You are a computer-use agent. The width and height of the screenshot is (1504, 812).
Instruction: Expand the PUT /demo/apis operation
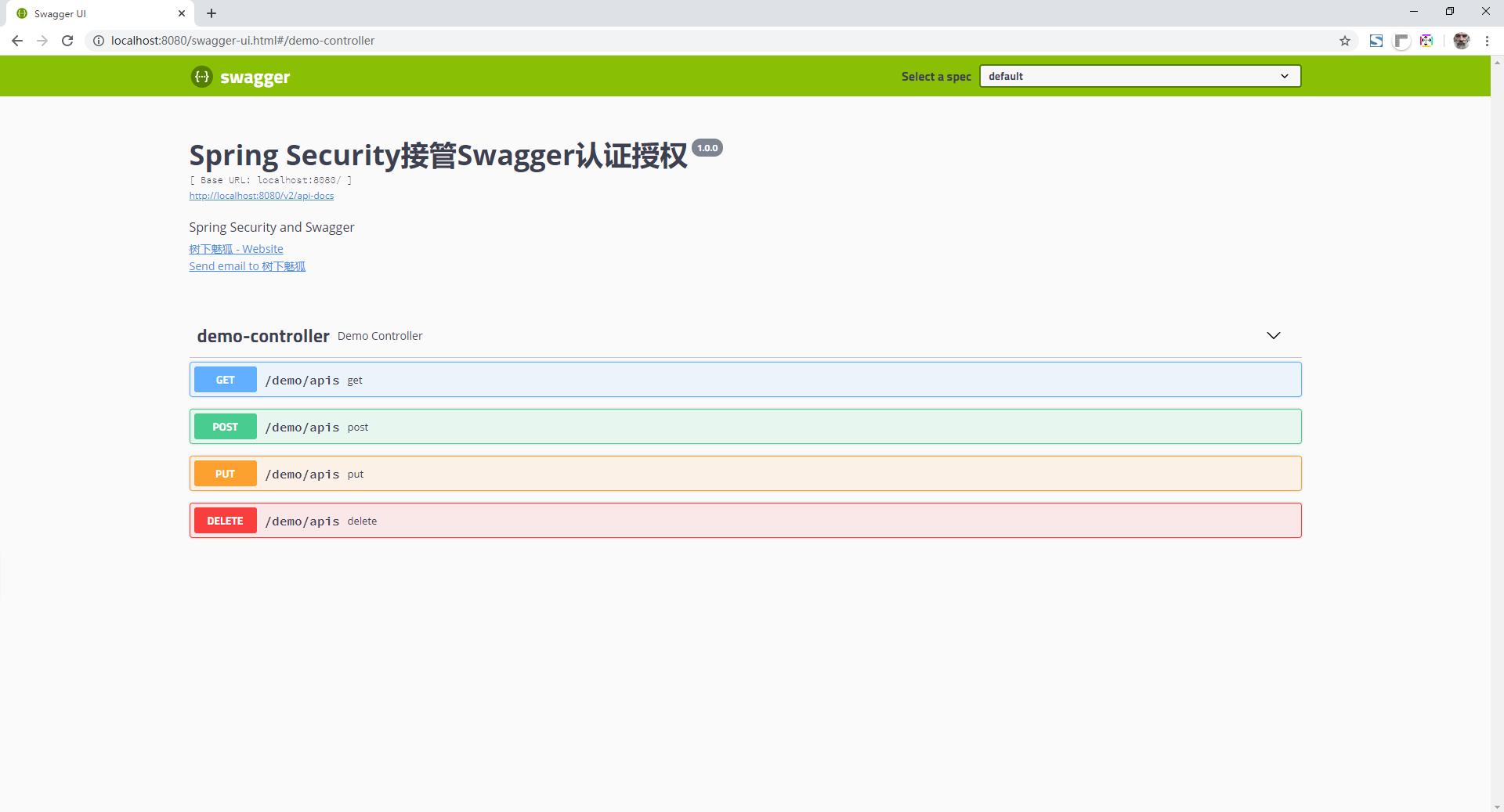(744, 474)
